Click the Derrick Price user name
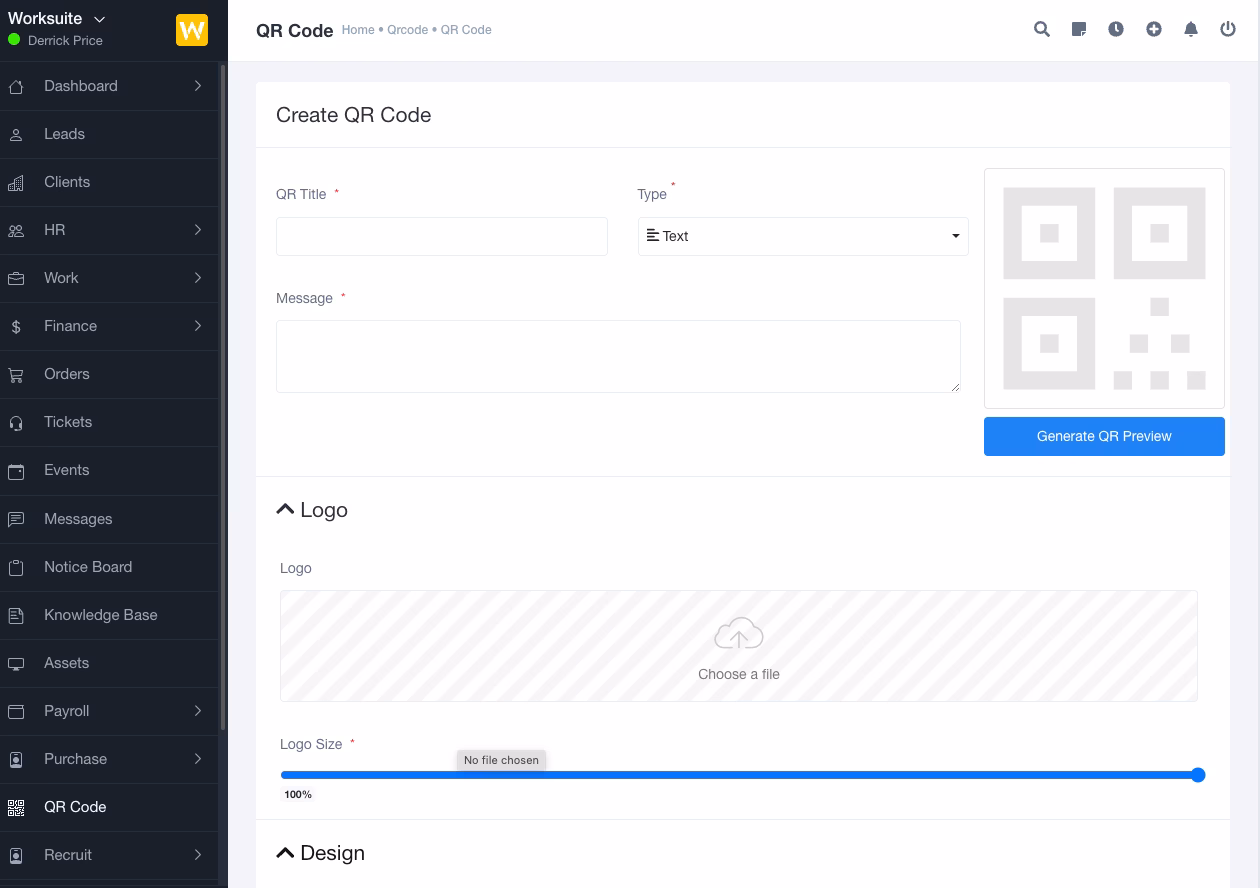The width and height of the screenshot is (1260, 888). (65, 41)
